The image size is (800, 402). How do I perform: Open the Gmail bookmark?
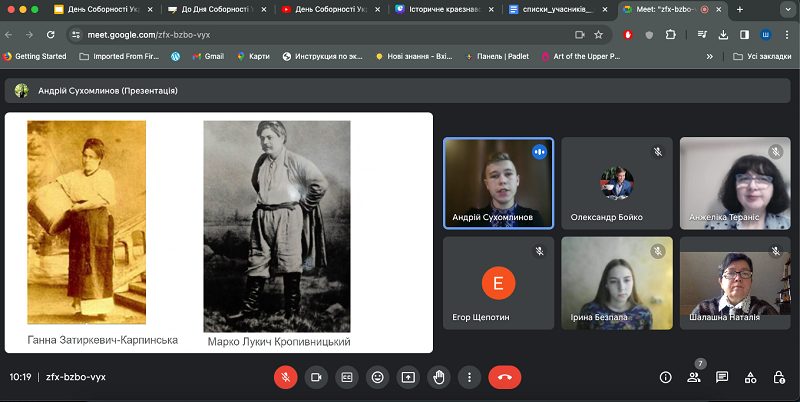pos(208,57)
